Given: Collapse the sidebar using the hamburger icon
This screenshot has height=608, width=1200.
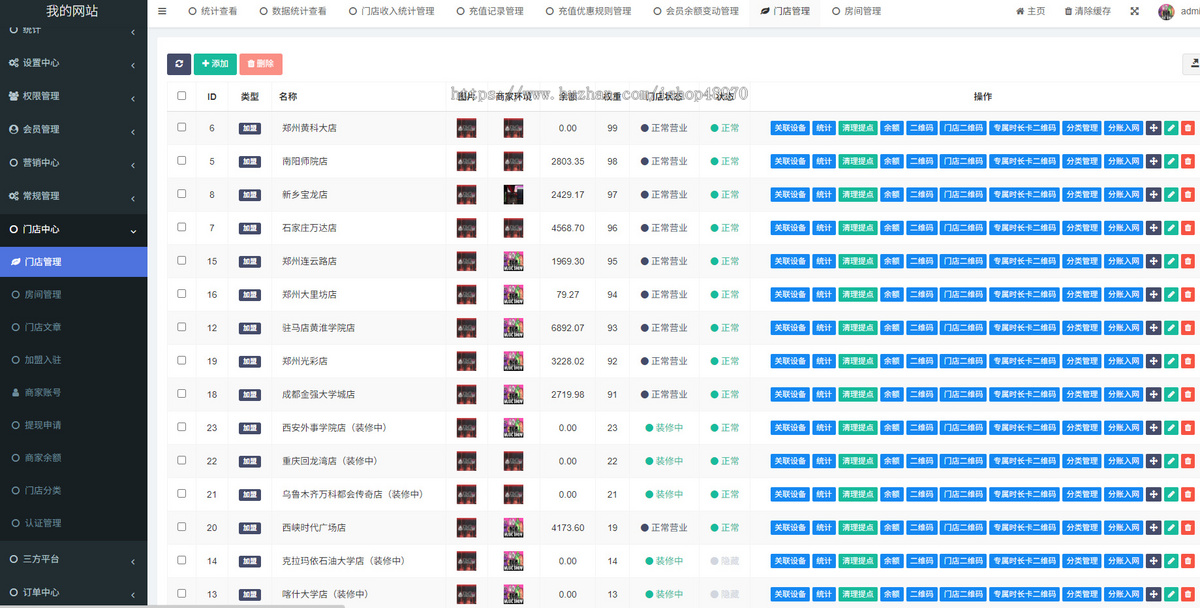Looking at the screenshot, I should [x=161, y=11].
